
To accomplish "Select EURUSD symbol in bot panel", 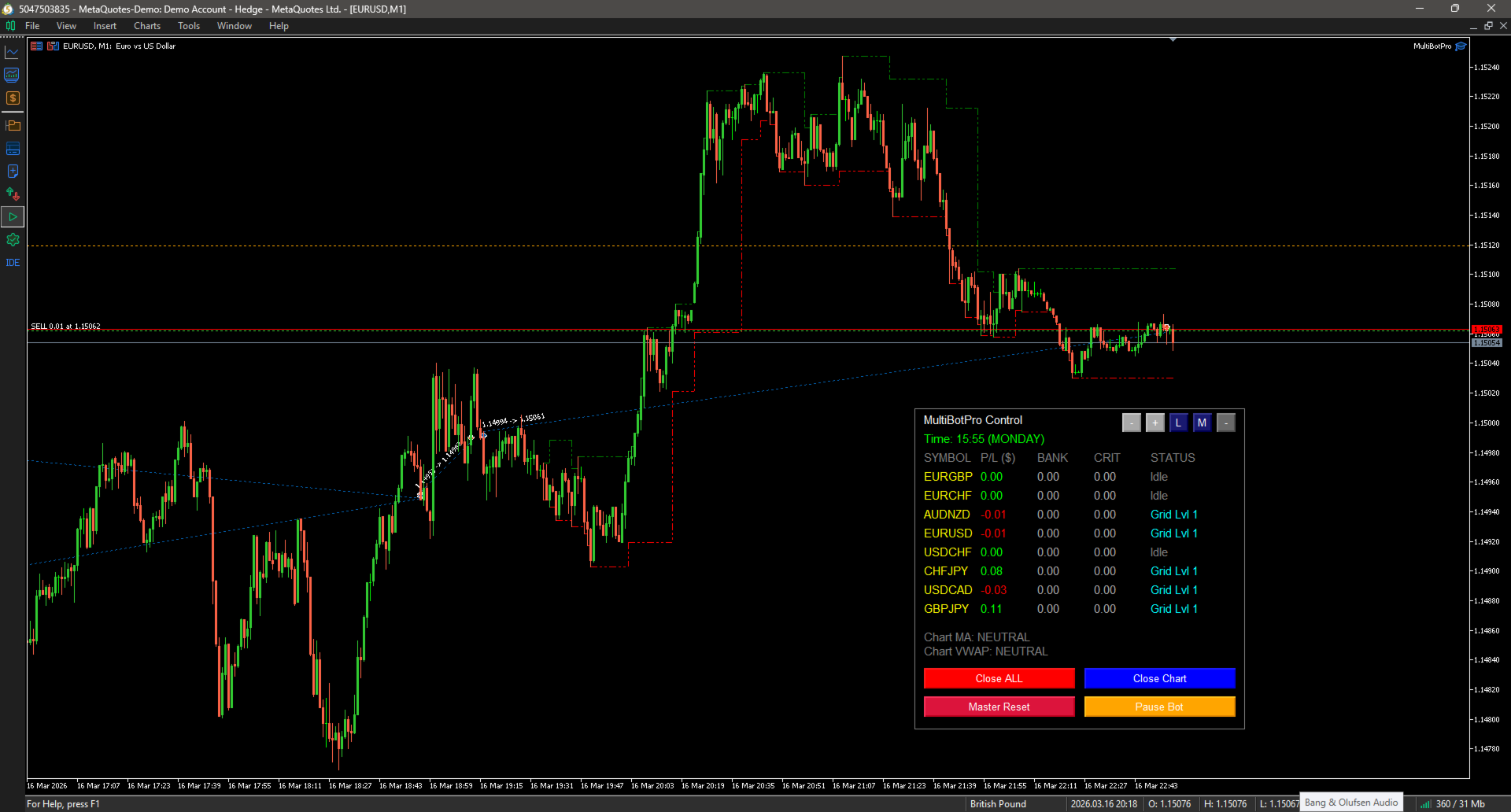I will point(948,533).
